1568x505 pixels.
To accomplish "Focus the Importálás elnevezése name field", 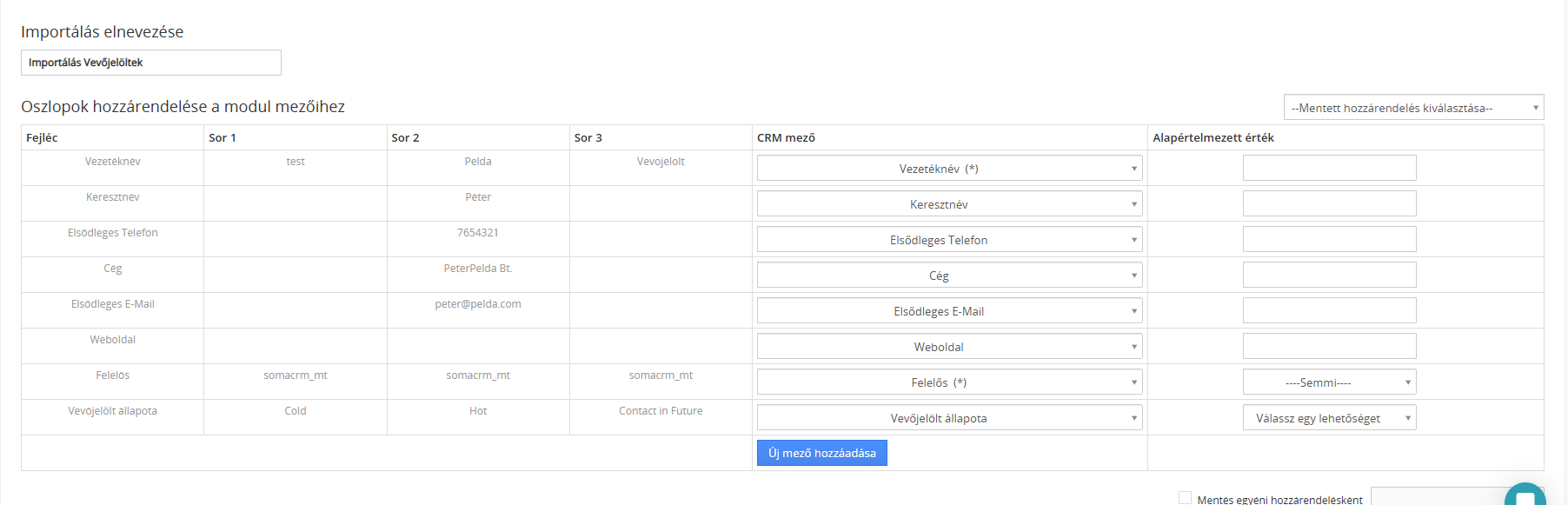I will tap(151, 63).
